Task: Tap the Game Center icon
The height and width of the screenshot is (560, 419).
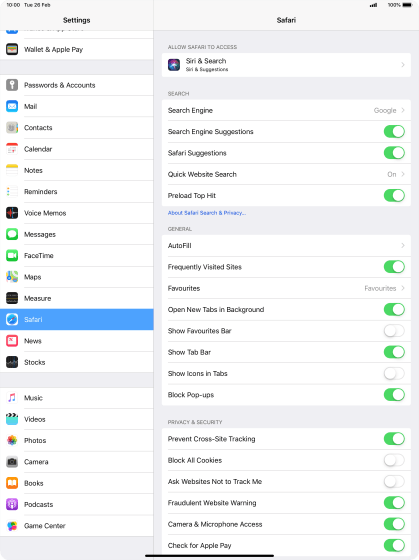Action: coord(12,526)
